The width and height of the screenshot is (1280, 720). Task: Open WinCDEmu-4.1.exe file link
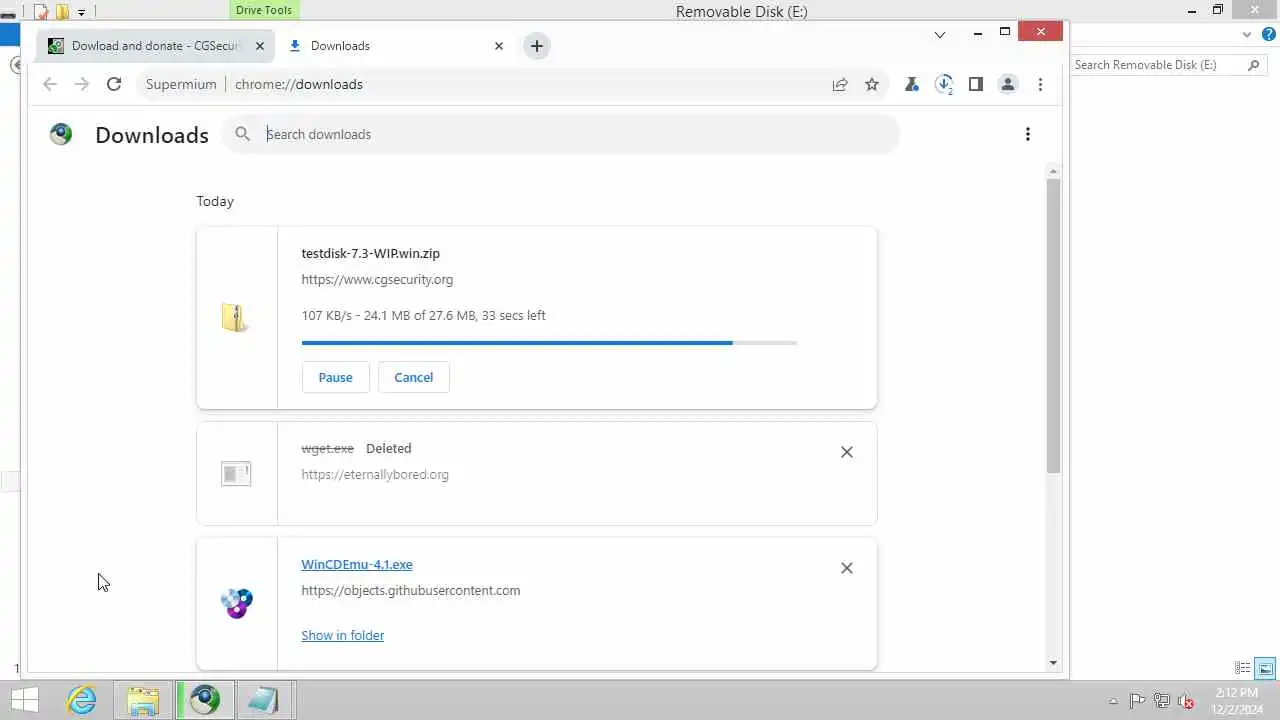point(357,565)
